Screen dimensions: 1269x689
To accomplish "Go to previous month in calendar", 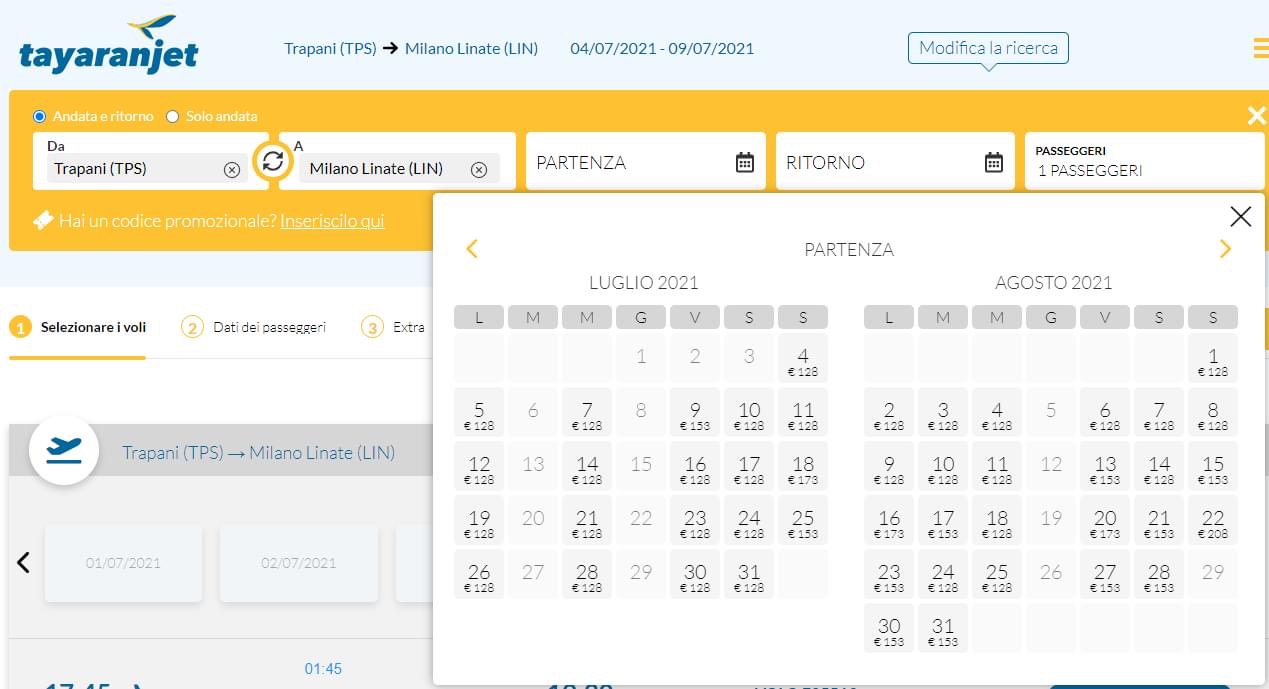I will tap(472, 249).
